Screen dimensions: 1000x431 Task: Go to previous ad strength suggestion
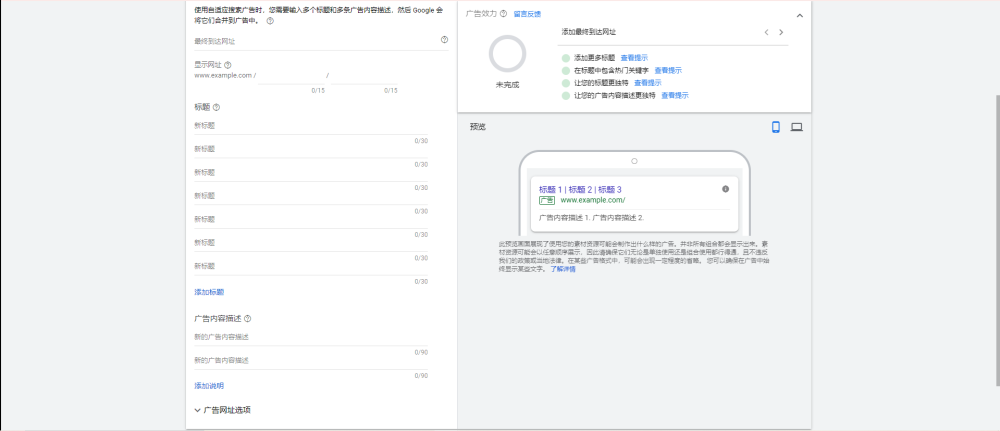coord(766,33)
